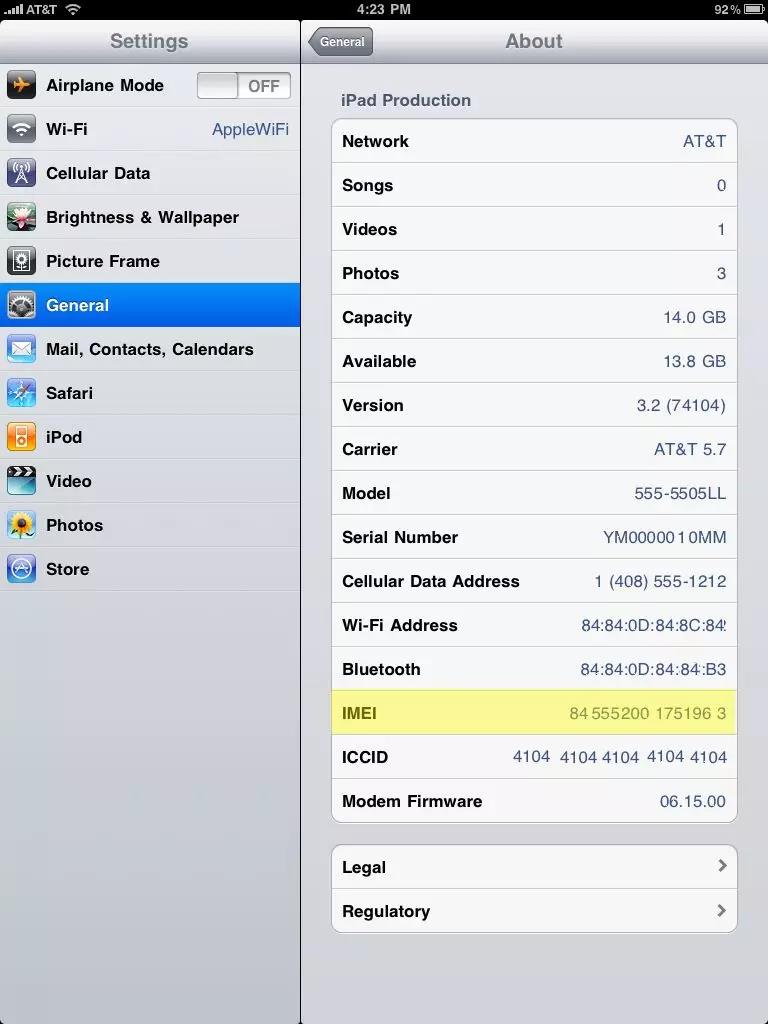Select the iPod settings entry
Screen dimensions: 768x1024
pos(150,437)
